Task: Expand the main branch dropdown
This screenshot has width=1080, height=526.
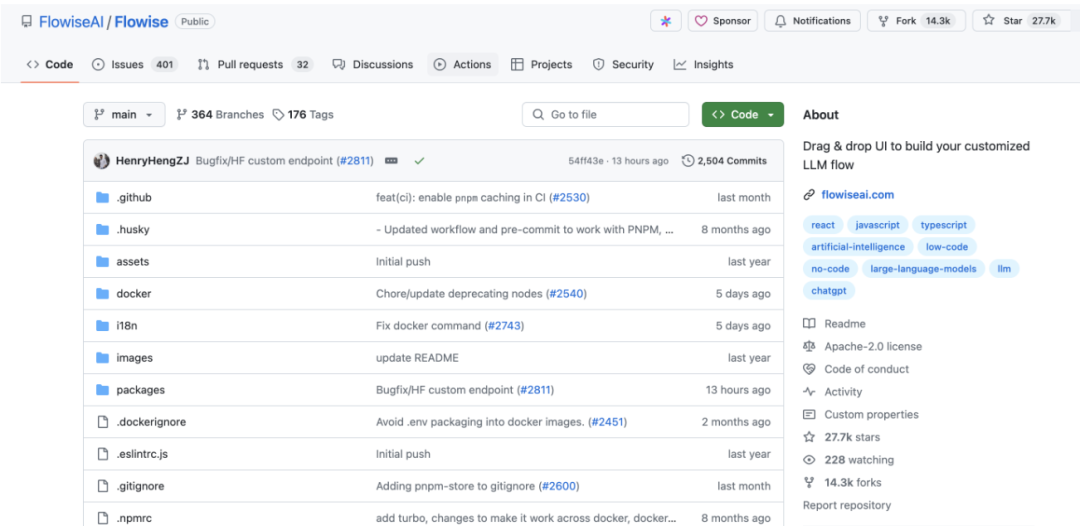Action: [x=124, y=115]
